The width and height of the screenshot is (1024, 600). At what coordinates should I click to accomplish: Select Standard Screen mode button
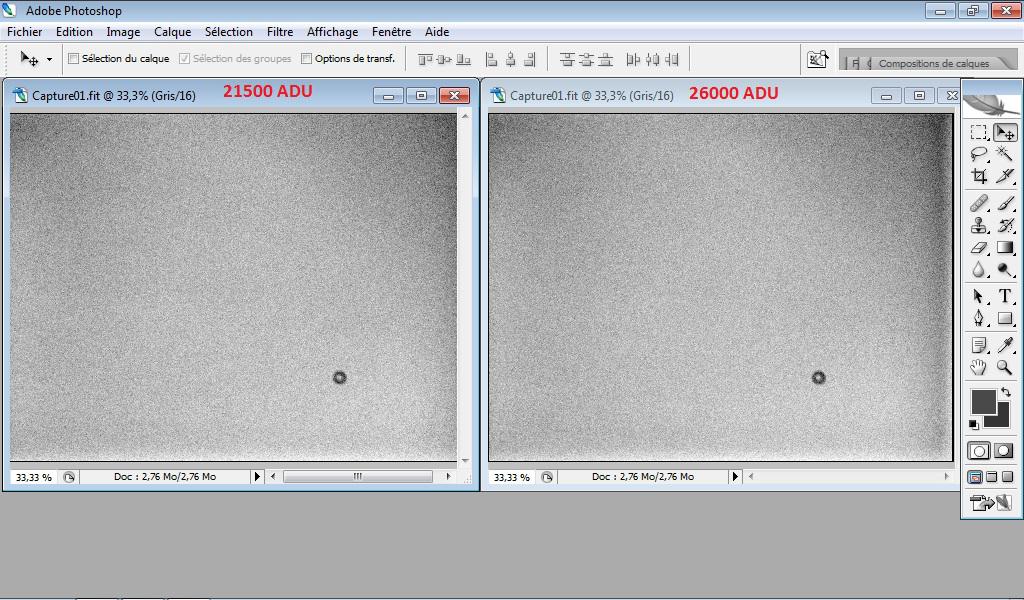pyautogui.click(x=974, y=477)
